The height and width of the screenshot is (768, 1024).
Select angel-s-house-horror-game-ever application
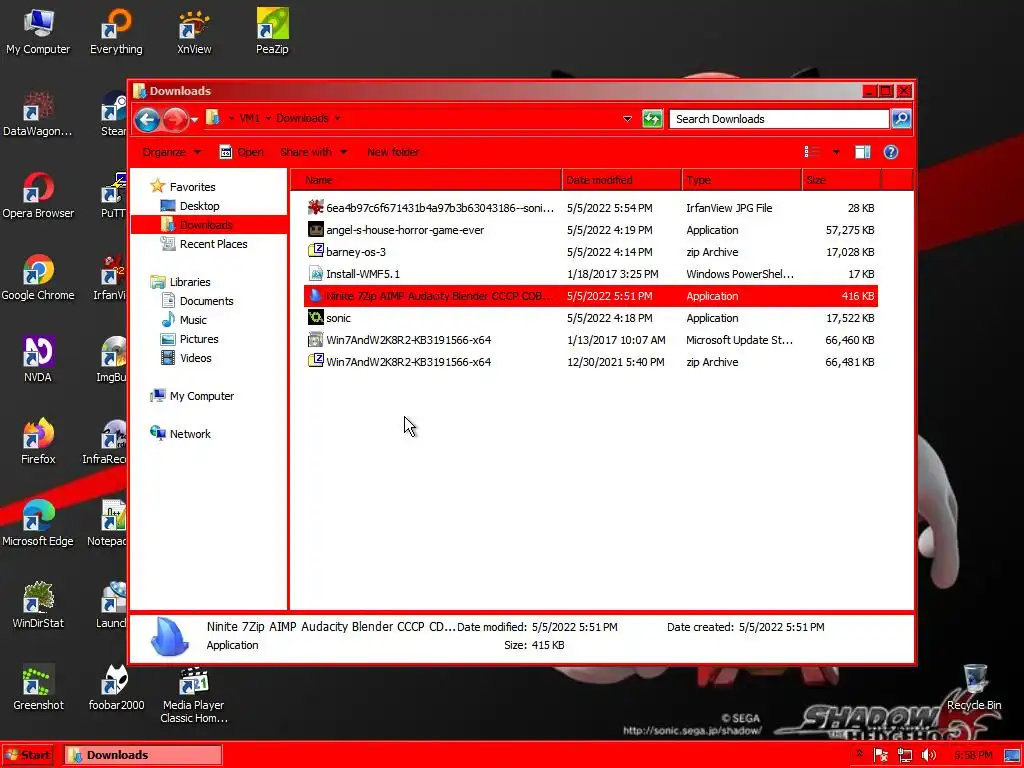coord(591,230)
